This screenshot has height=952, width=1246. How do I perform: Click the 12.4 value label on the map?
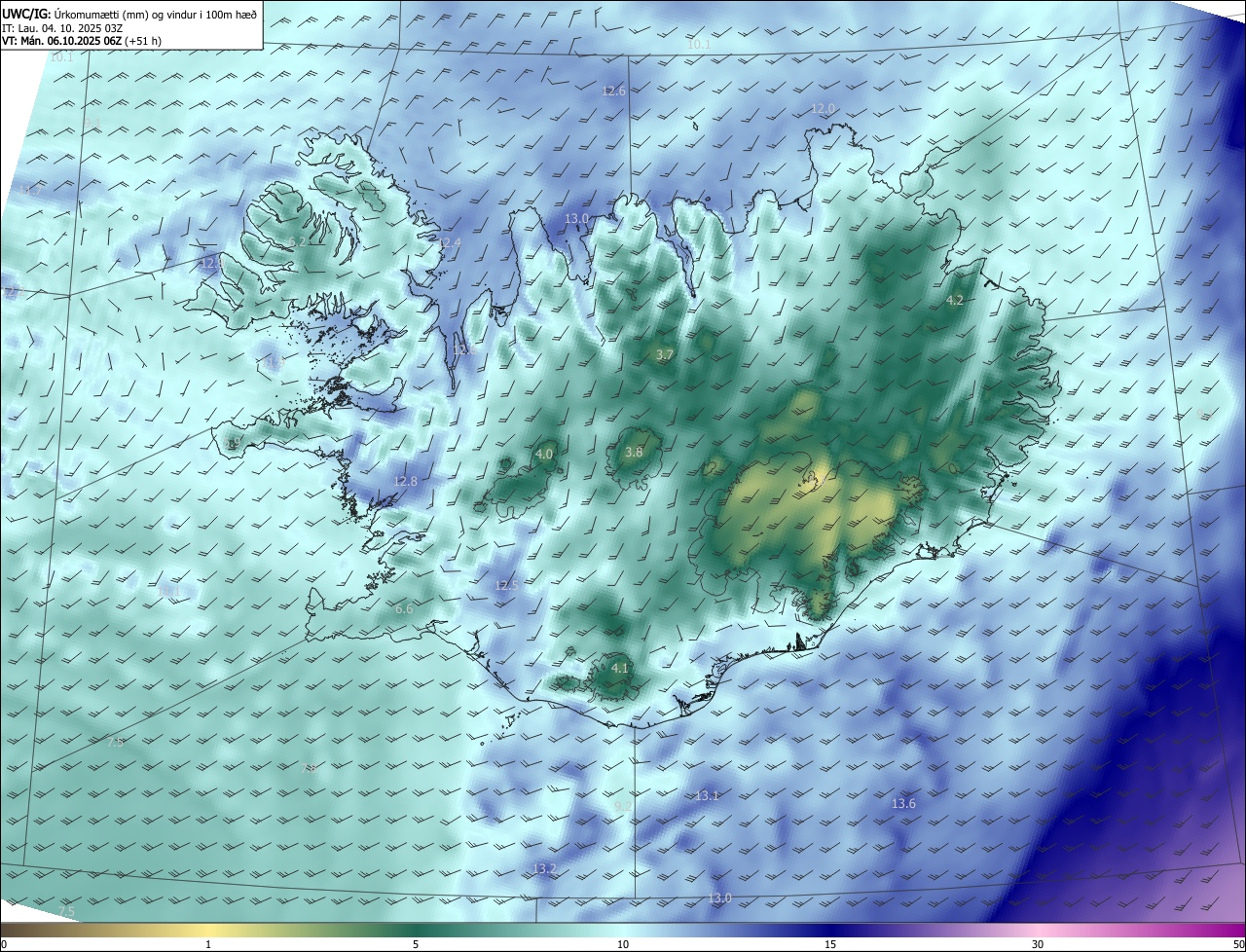coord(449,242)
